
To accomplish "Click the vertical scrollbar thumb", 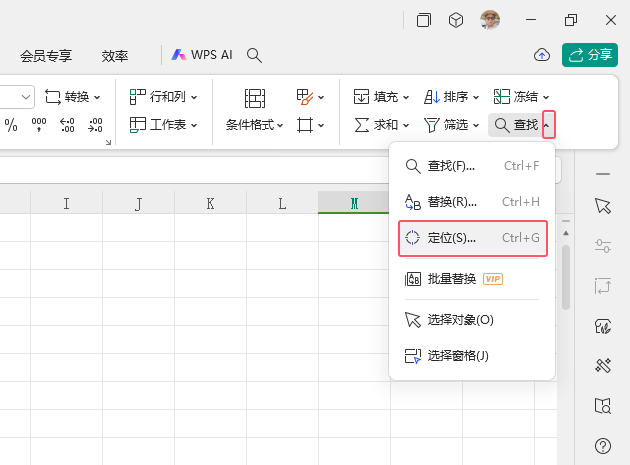I will [566, 277].
